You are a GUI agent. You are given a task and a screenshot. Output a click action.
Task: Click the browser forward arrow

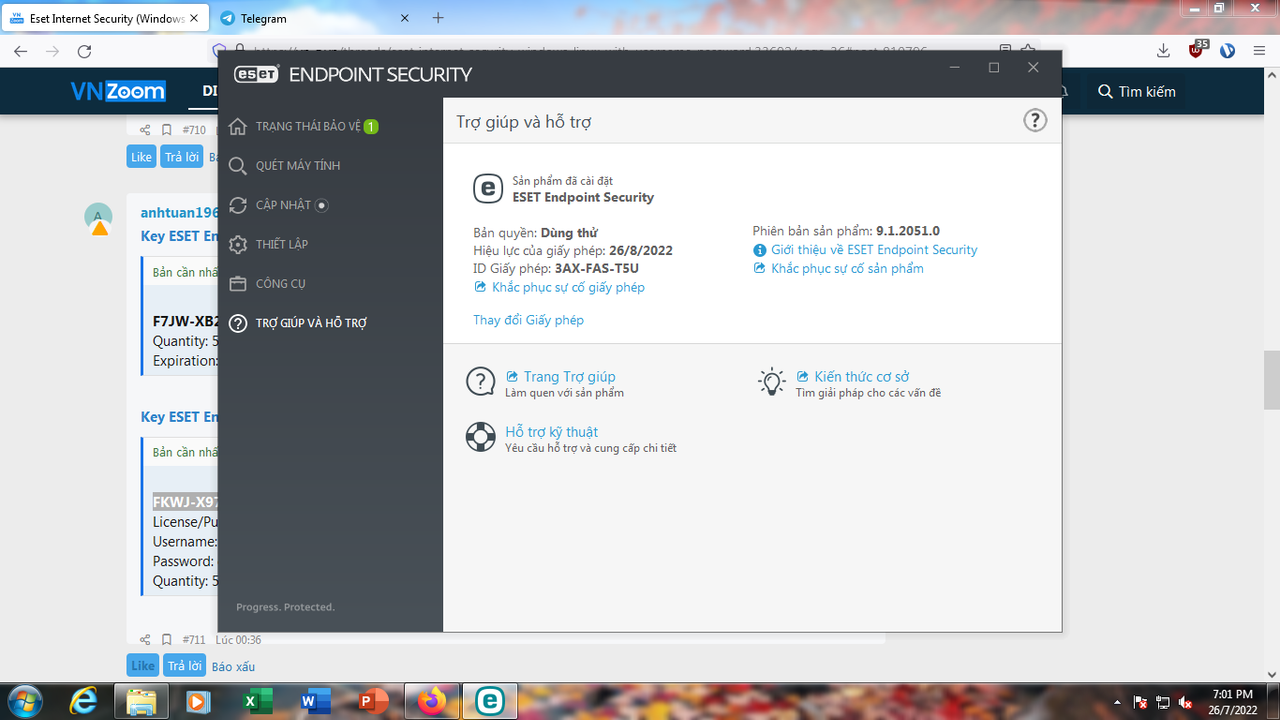pyautogui.click(x=52, y=51)
